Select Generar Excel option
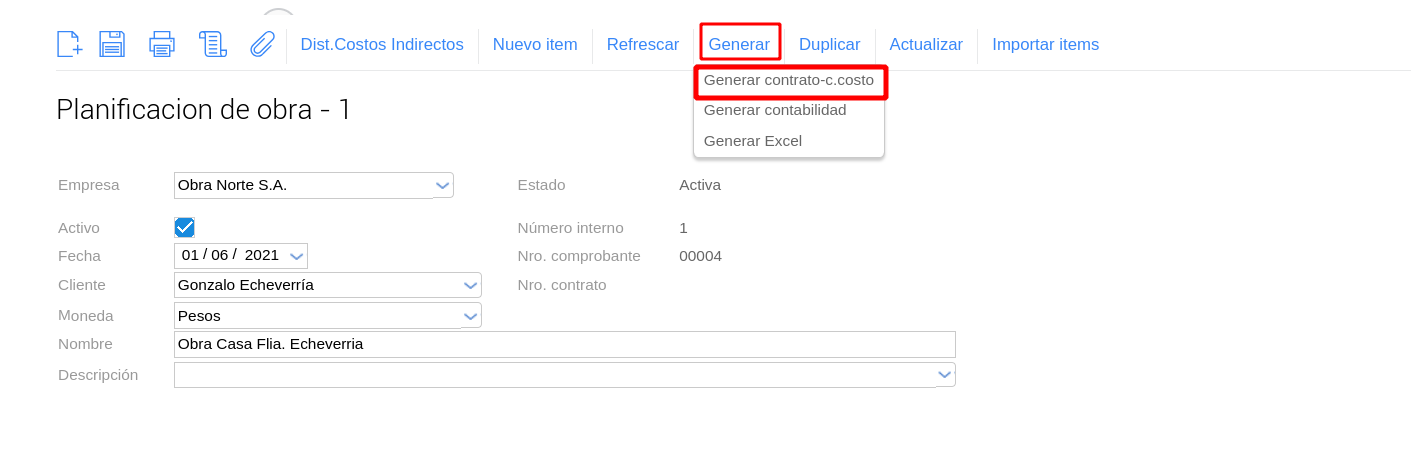This screenshot has height=451, width=1411. pos(753,141)
